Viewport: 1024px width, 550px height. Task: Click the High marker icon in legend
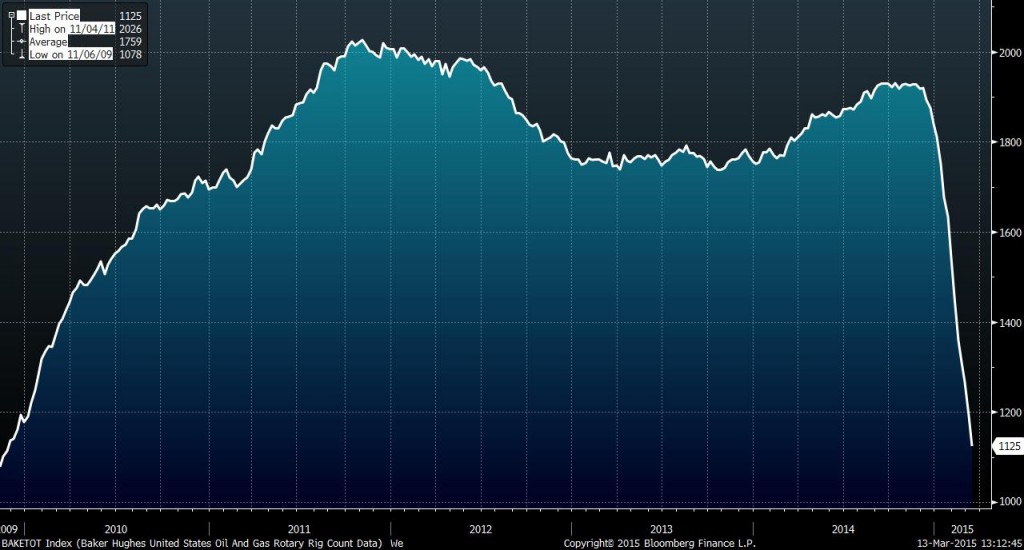22,30
